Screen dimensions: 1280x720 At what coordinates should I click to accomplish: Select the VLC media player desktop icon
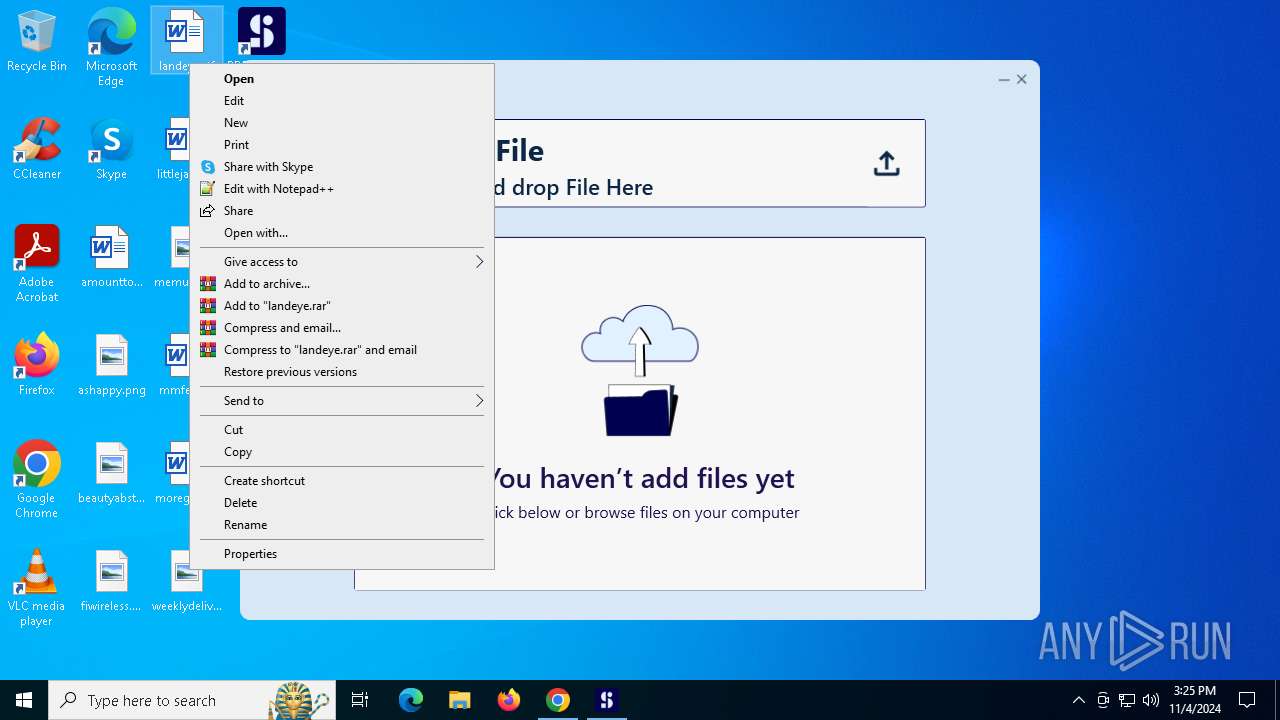pyautogui.click(x=37, y=588)
